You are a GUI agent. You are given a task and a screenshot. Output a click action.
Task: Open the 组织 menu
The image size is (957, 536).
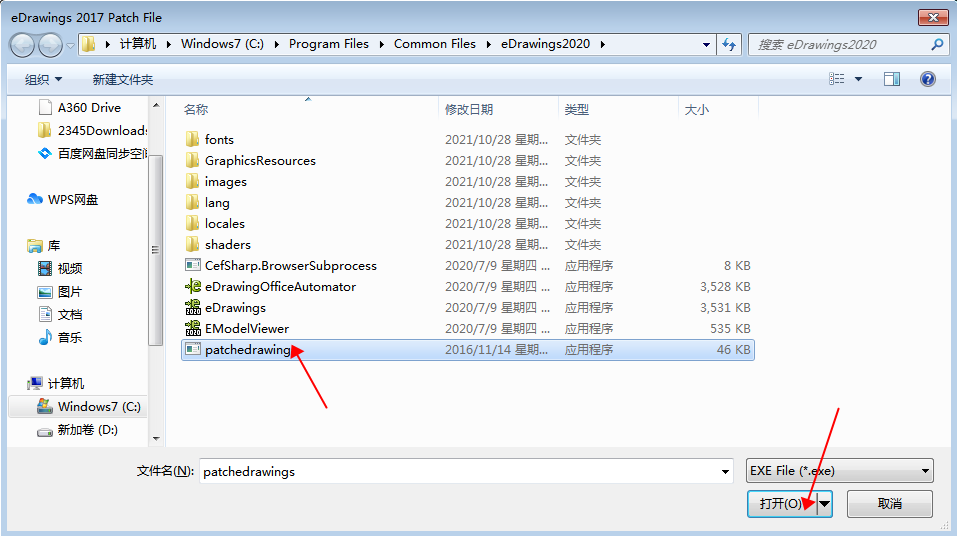[x=43, y=79]
